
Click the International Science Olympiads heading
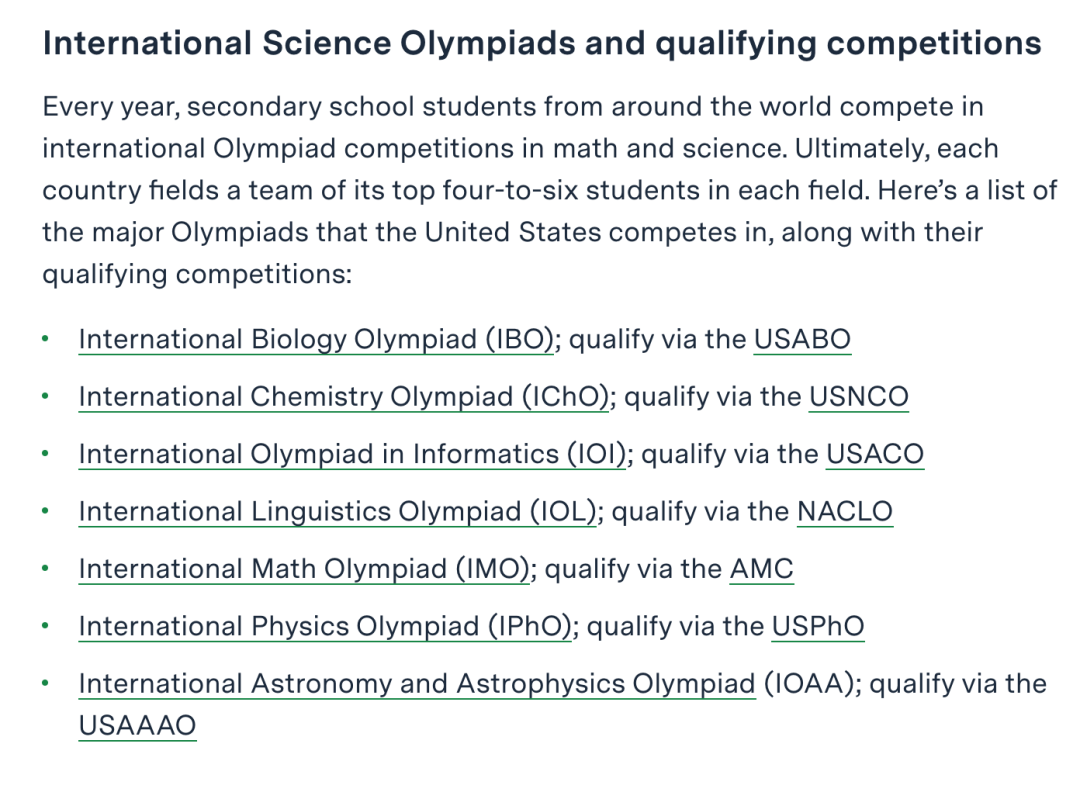coord(541,43)
